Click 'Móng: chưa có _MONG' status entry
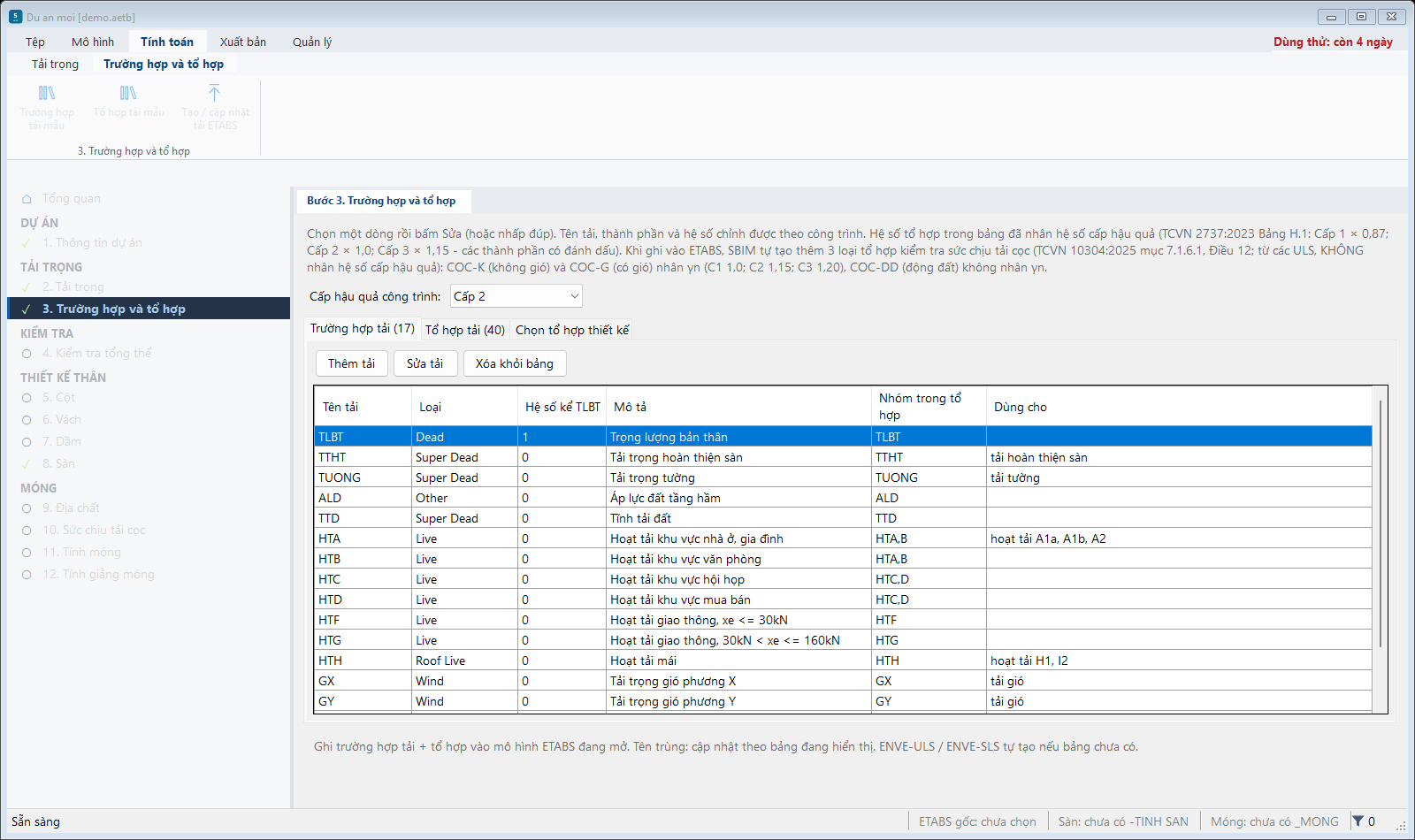 [x=1274, y=821]
